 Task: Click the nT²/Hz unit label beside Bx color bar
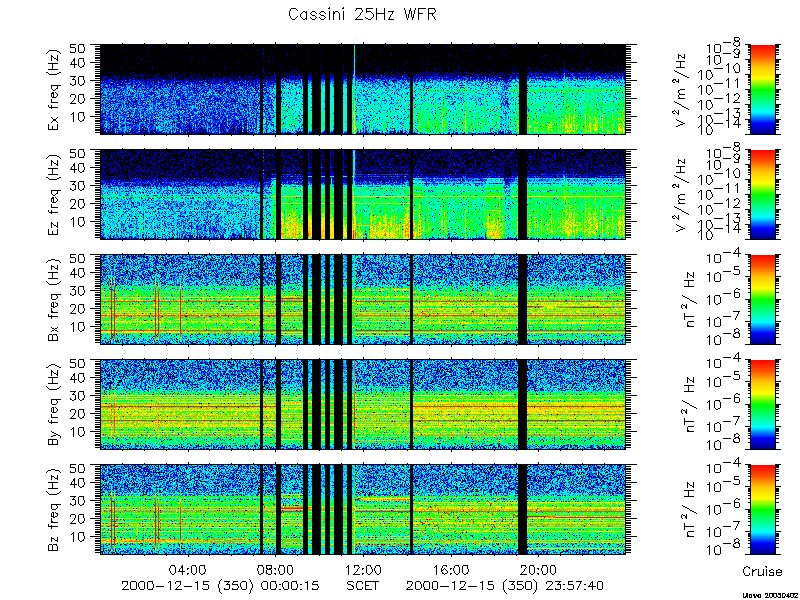688,299
